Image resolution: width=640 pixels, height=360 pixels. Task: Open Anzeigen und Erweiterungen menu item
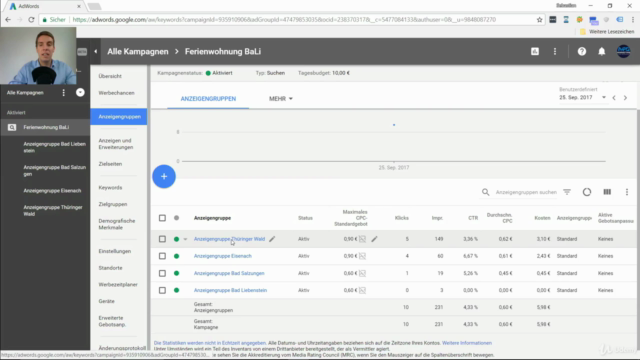116,144
